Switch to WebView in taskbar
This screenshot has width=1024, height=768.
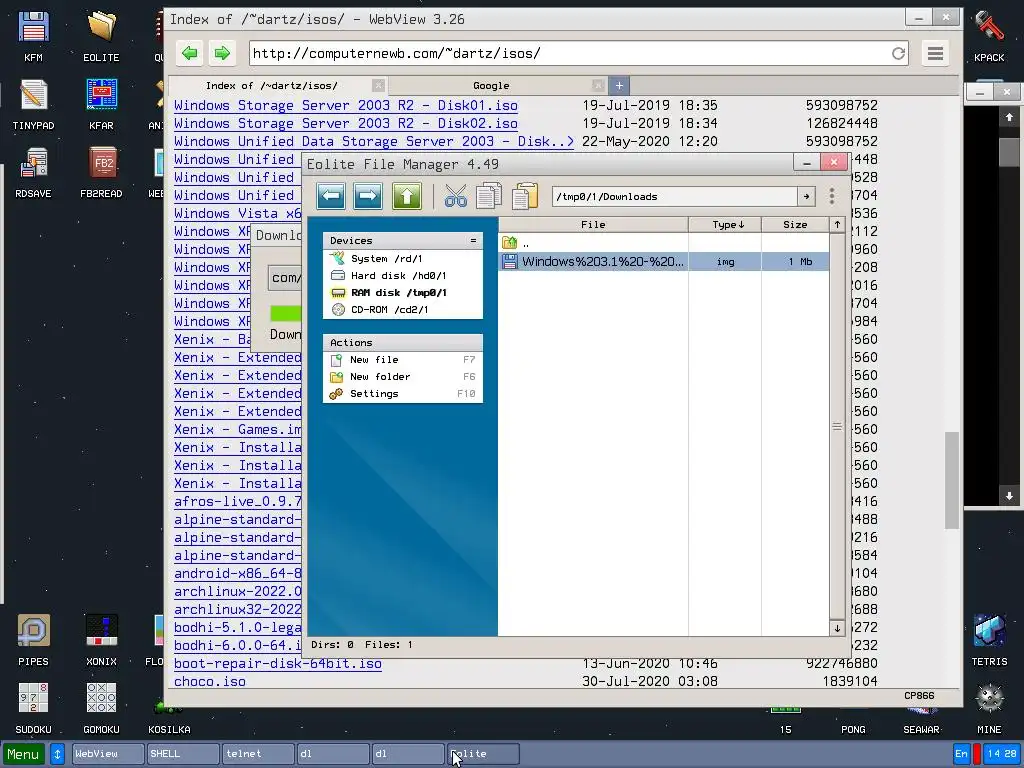108,754
